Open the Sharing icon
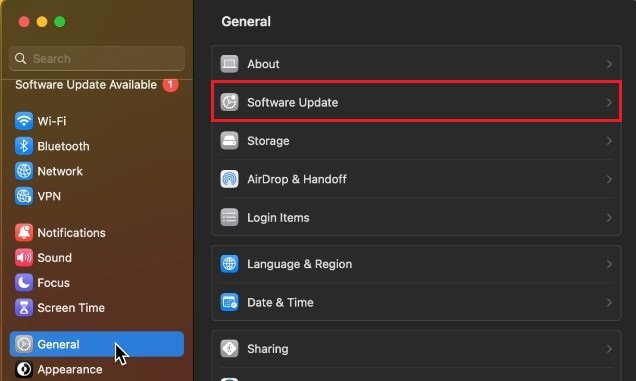This screenshot has height=381, width=636. pos(229,349)
